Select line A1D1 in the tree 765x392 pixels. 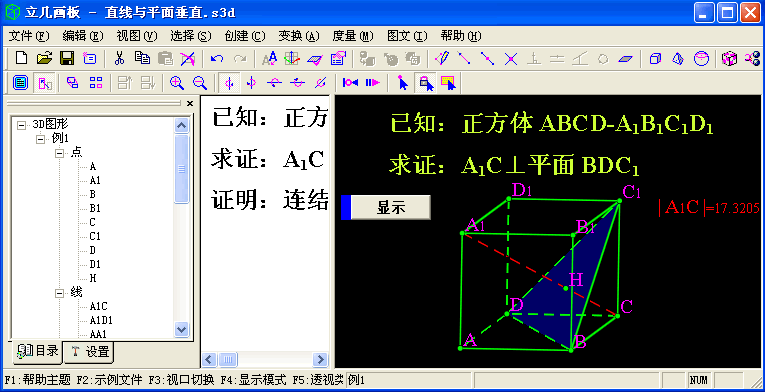[x=101, y=320]
